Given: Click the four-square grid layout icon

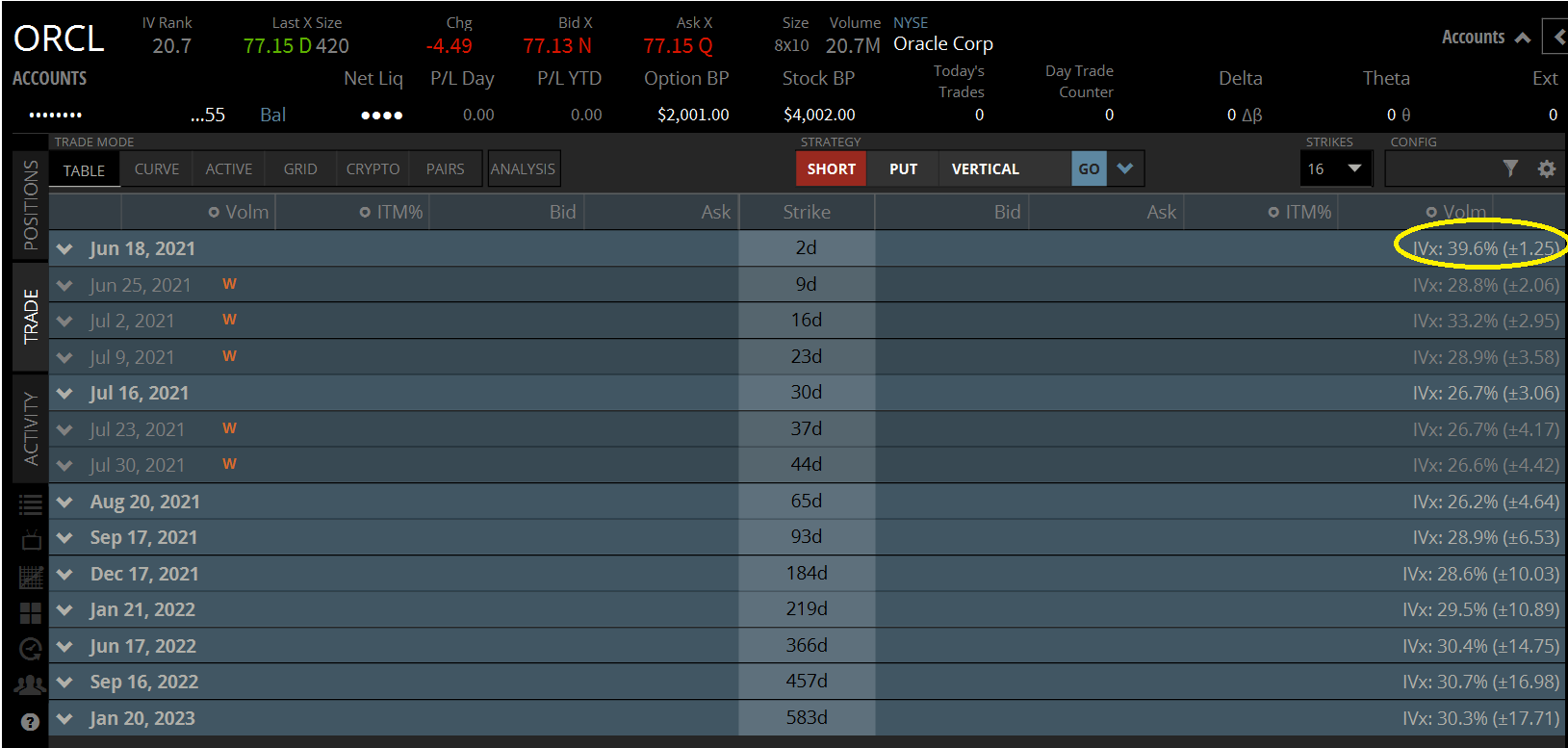Looking at the screenshot, I should click(31, 613).
